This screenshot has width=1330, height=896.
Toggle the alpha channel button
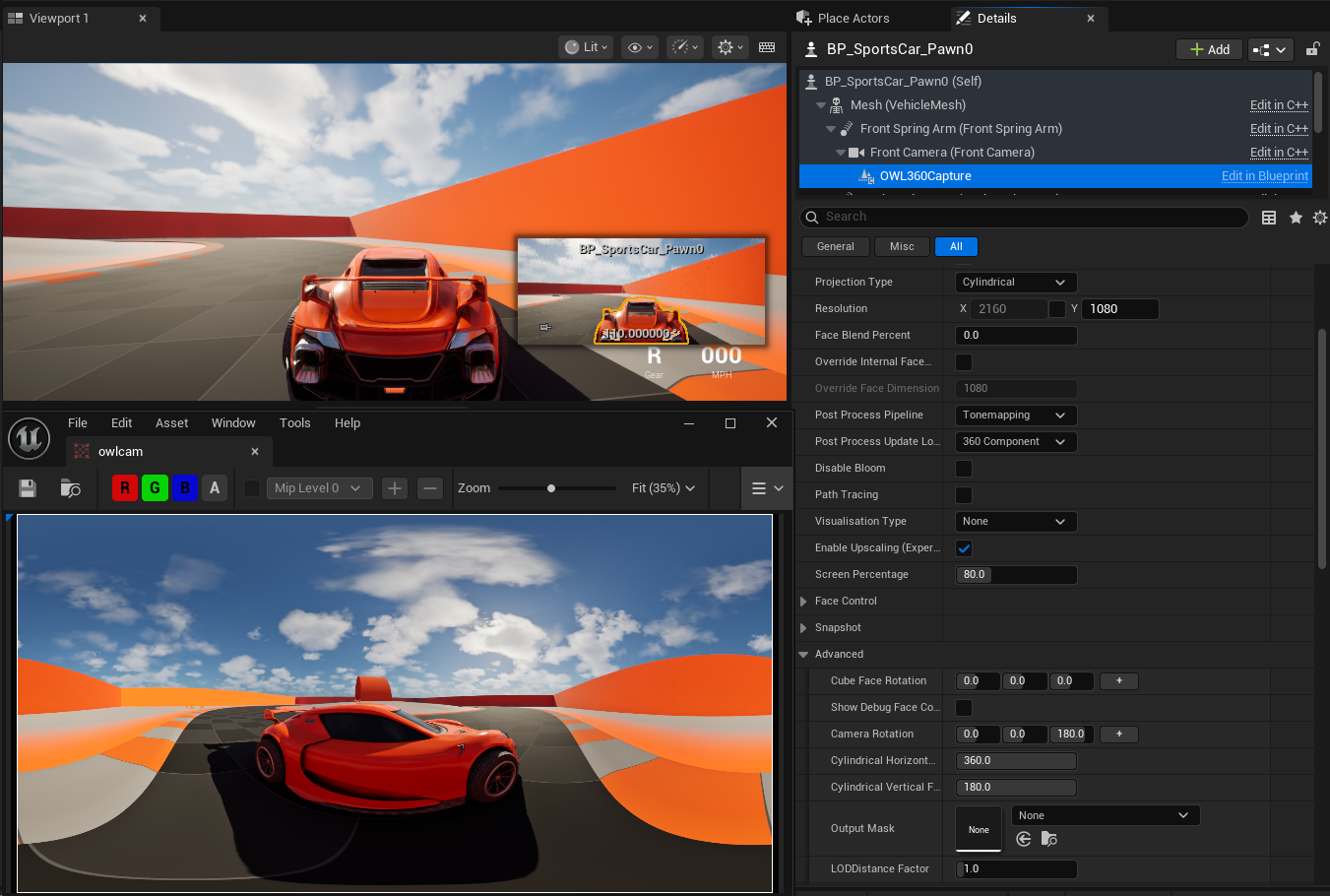pyautogui.click(x=215, y=488)
